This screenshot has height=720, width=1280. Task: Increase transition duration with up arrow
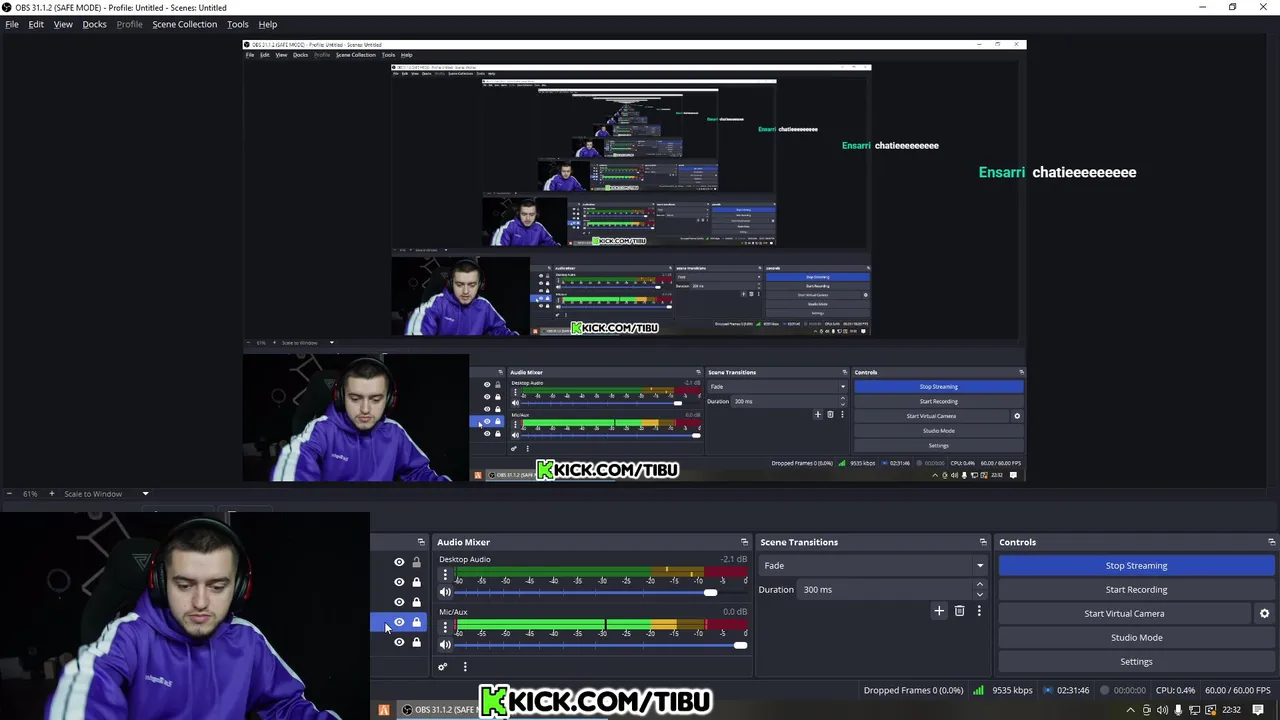979,584
